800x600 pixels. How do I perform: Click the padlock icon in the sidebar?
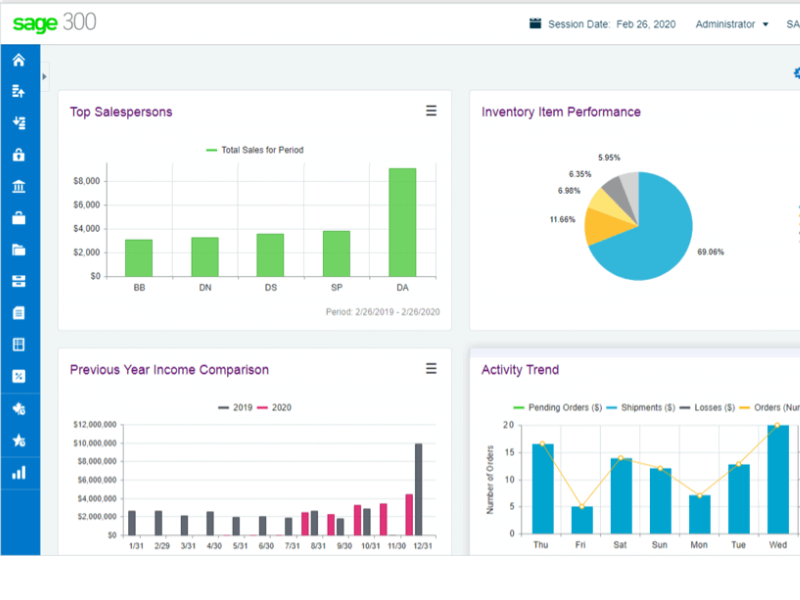[18, 155]
